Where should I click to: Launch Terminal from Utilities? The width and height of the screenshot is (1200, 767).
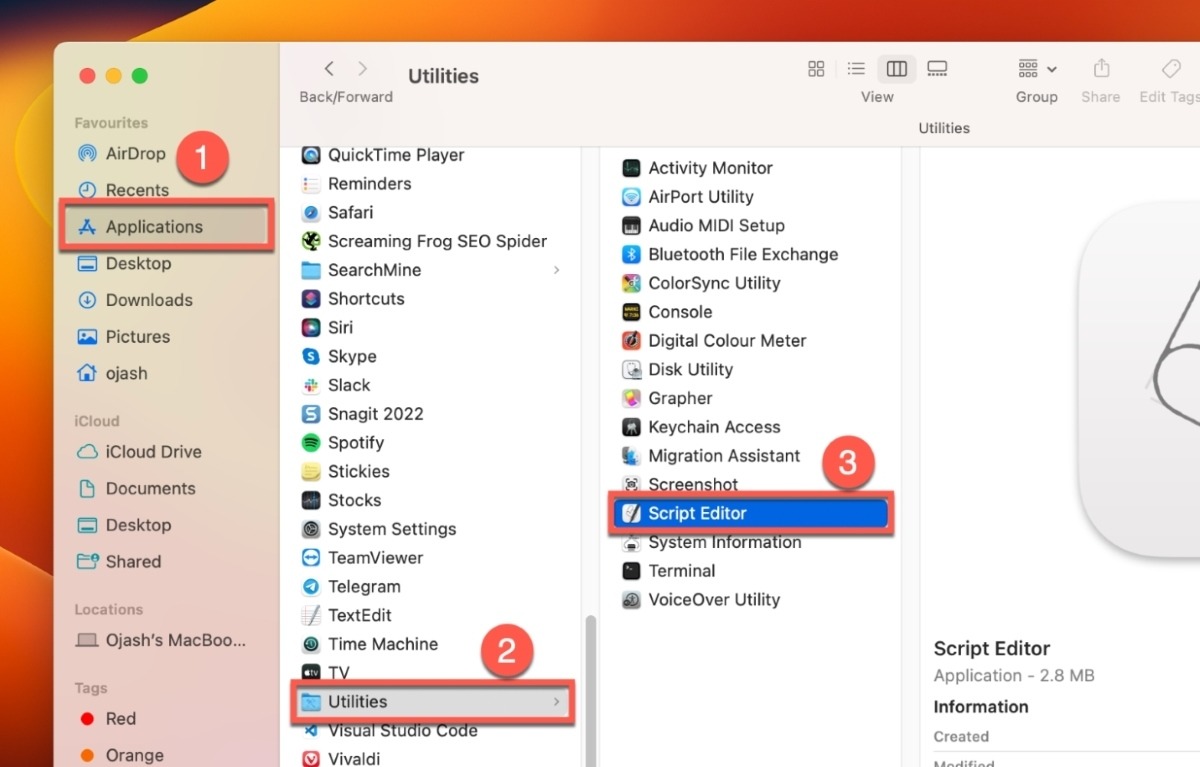click(682, 570)
